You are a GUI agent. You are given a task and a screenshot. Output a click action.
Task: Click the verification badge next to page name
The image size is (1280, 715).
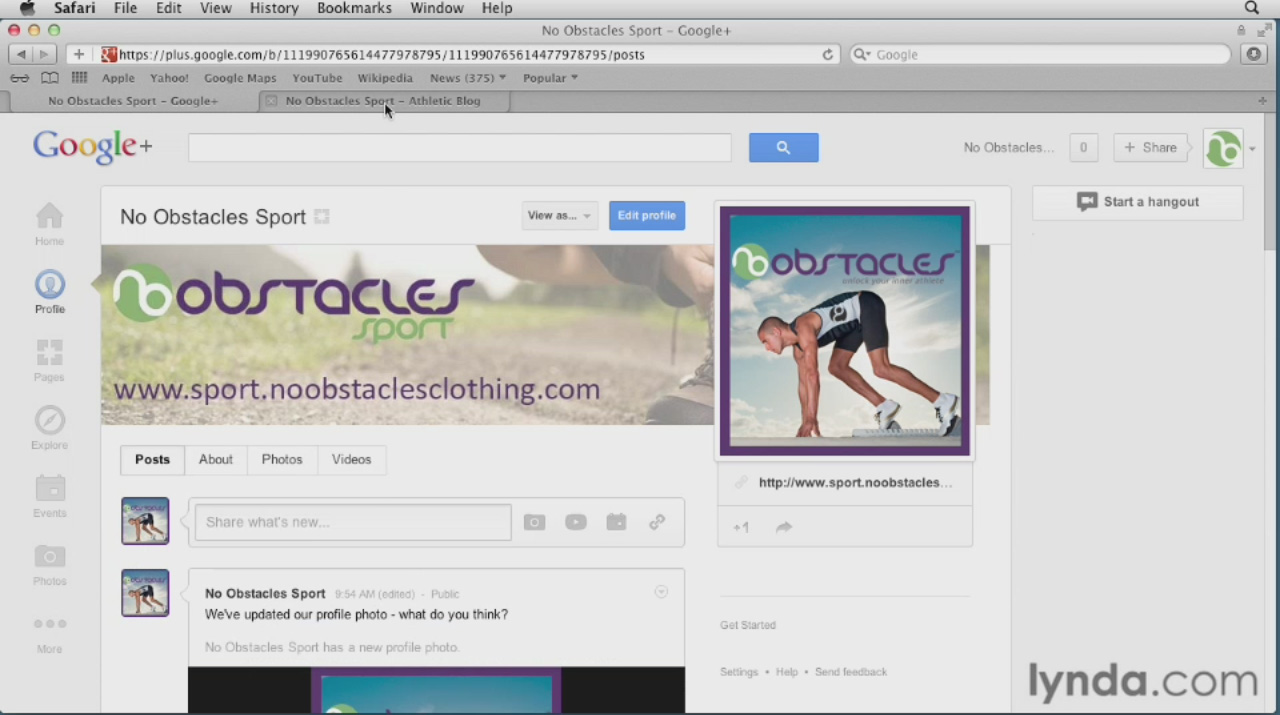[321, 216]
